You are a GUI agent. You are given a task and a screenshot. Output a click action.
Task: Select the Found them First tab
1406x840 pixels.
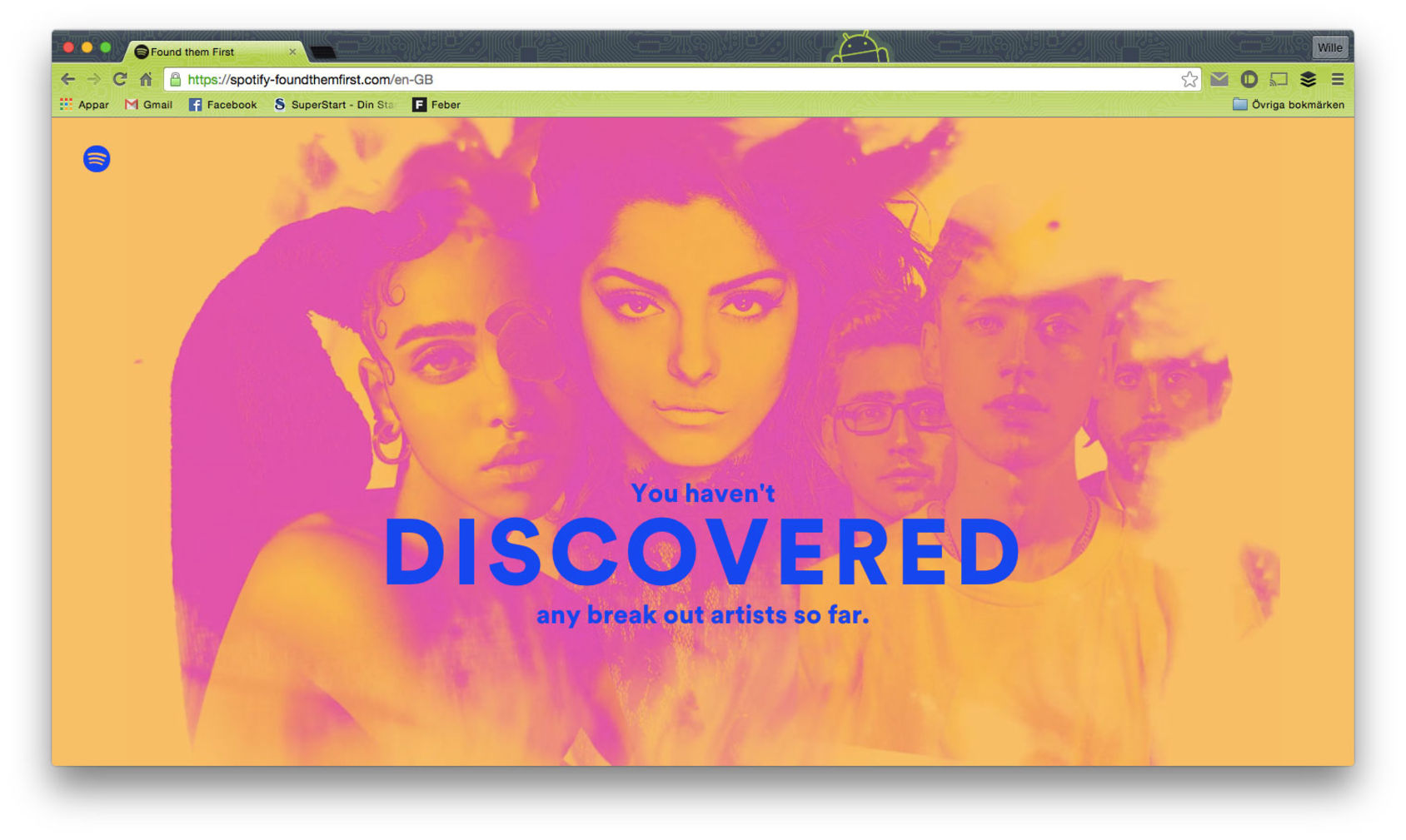[215, 52]
